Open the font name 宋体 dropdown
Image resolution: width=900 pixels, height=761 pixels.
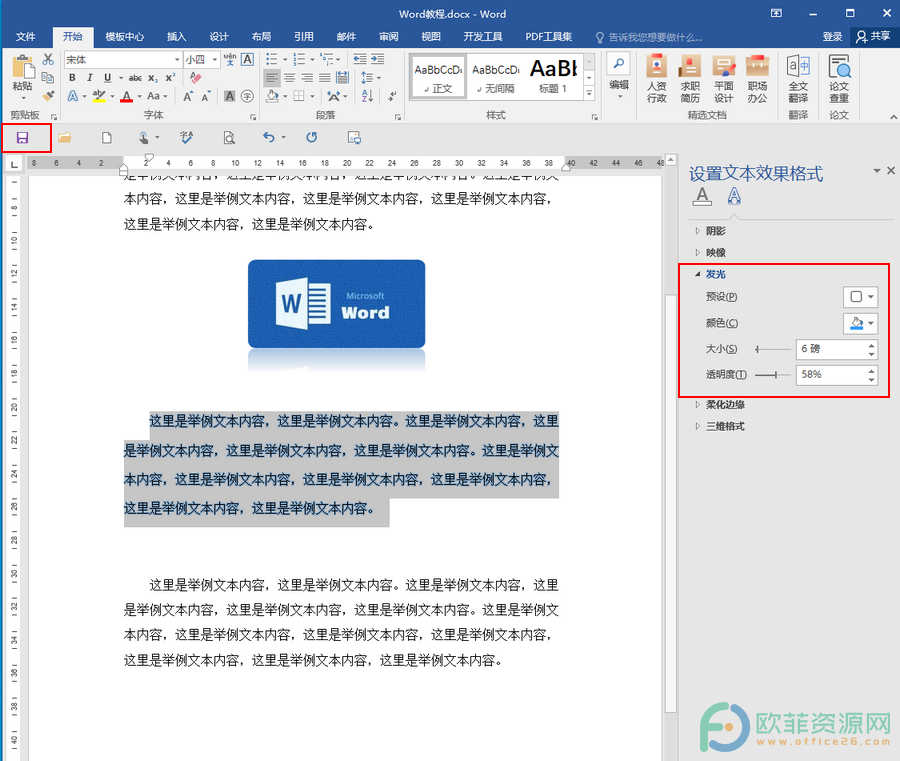click(x=177, y=60)
